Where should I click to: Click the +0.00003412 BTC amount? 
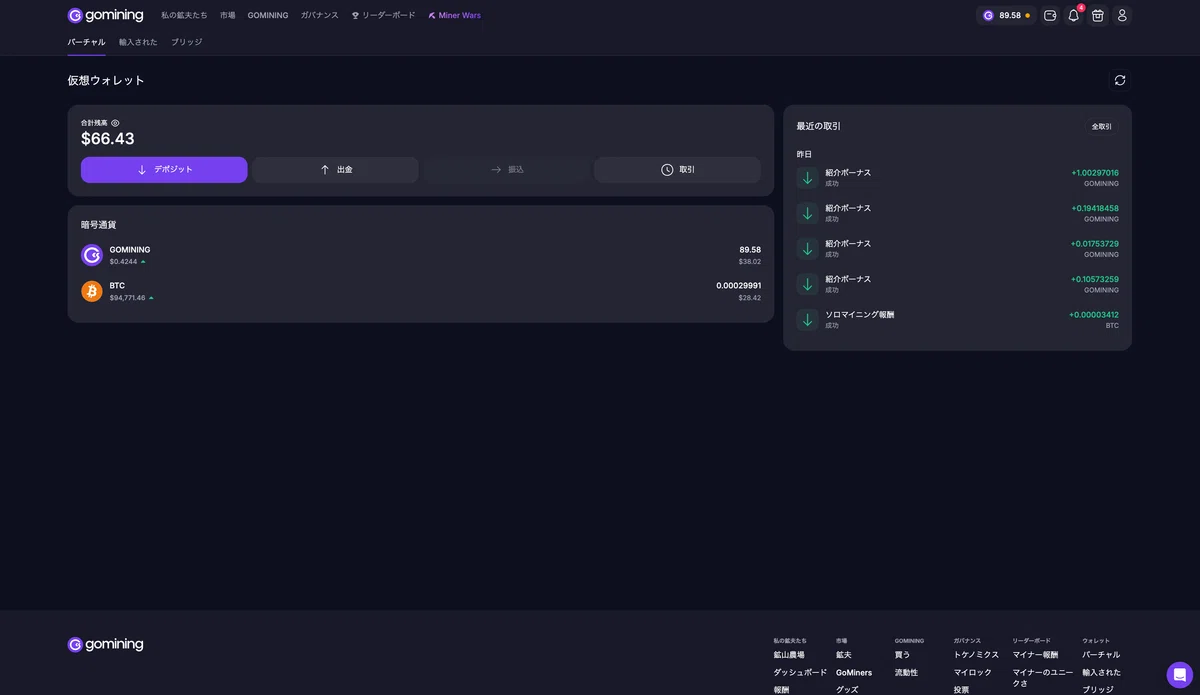coord(1094,315)
